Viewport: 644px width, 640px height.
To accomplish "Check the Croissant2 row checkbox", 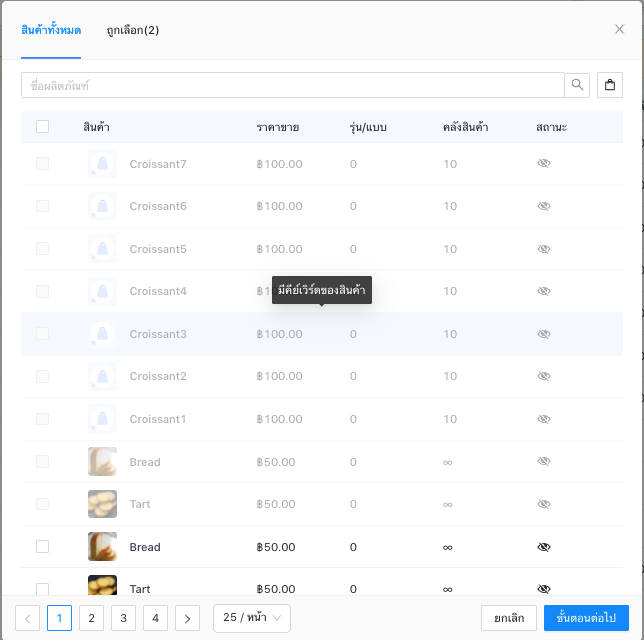I will [42, 376].
